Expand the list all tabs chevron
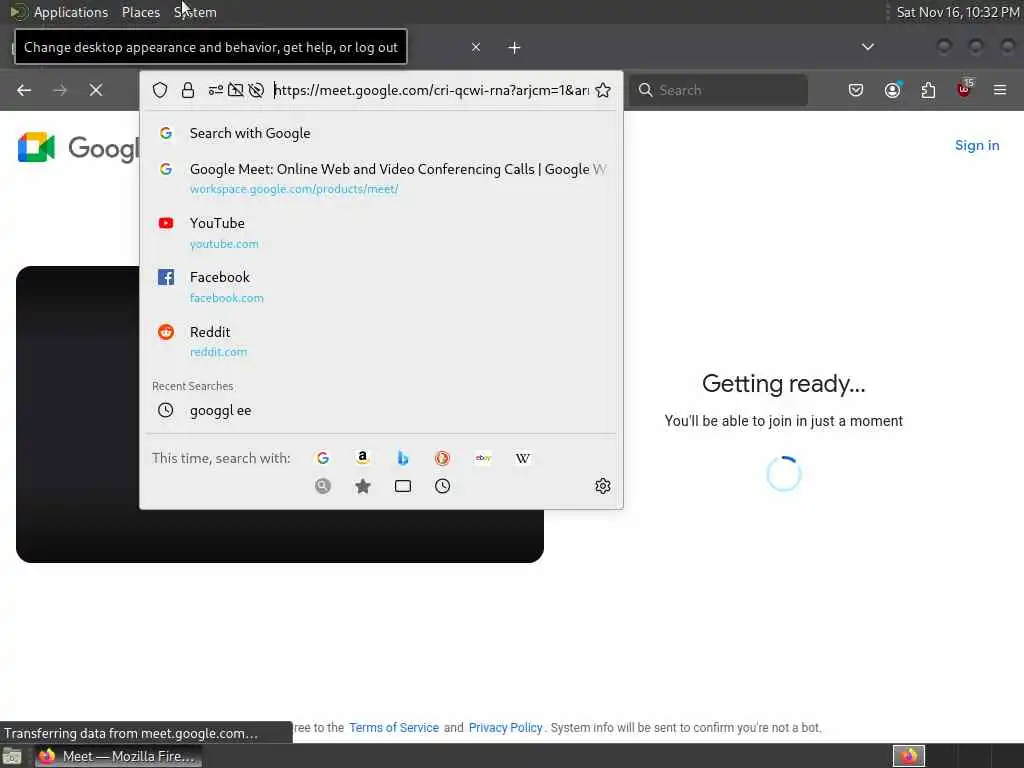The image size is (1024, 768). pos(868,47)
